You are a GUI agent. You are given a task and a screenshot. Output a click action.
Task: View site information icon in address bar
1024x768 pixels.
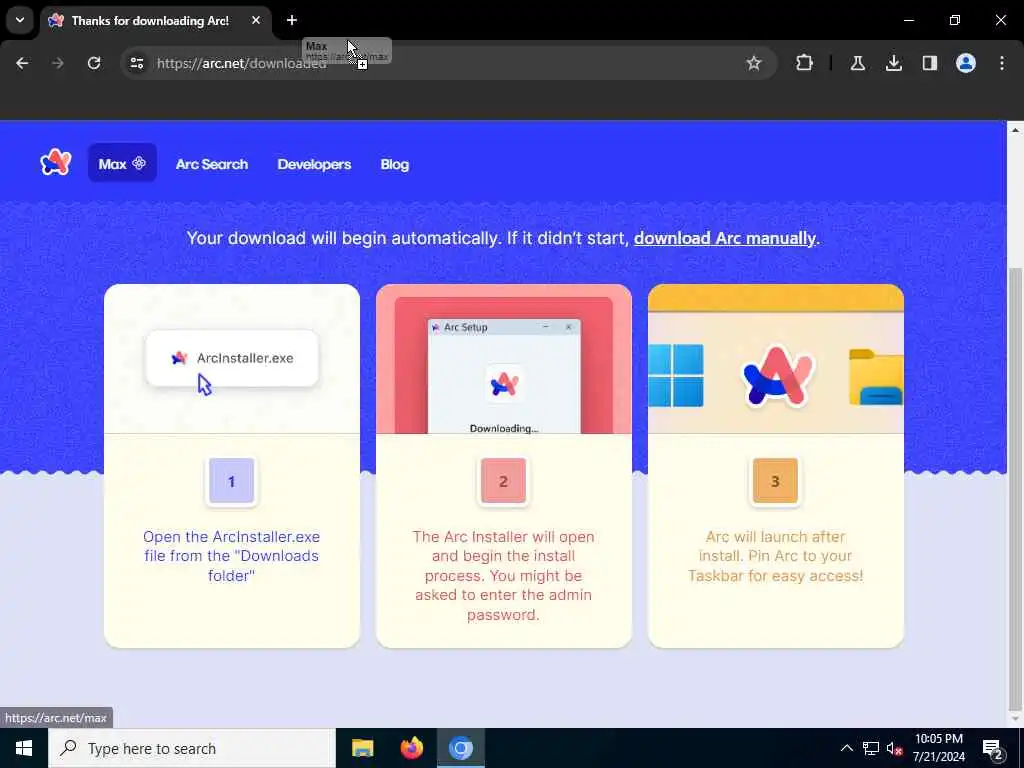(x=137, y=63)
